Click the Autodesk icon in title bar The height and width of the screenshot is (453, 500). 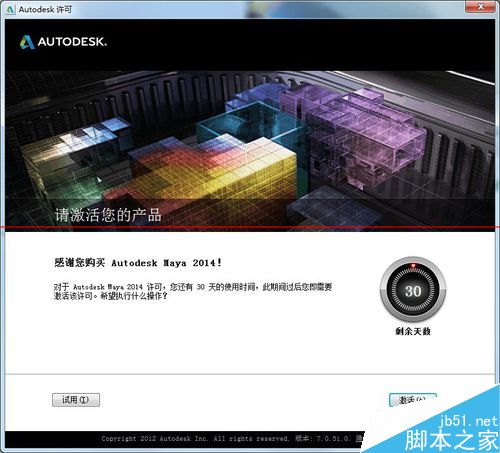10,9
